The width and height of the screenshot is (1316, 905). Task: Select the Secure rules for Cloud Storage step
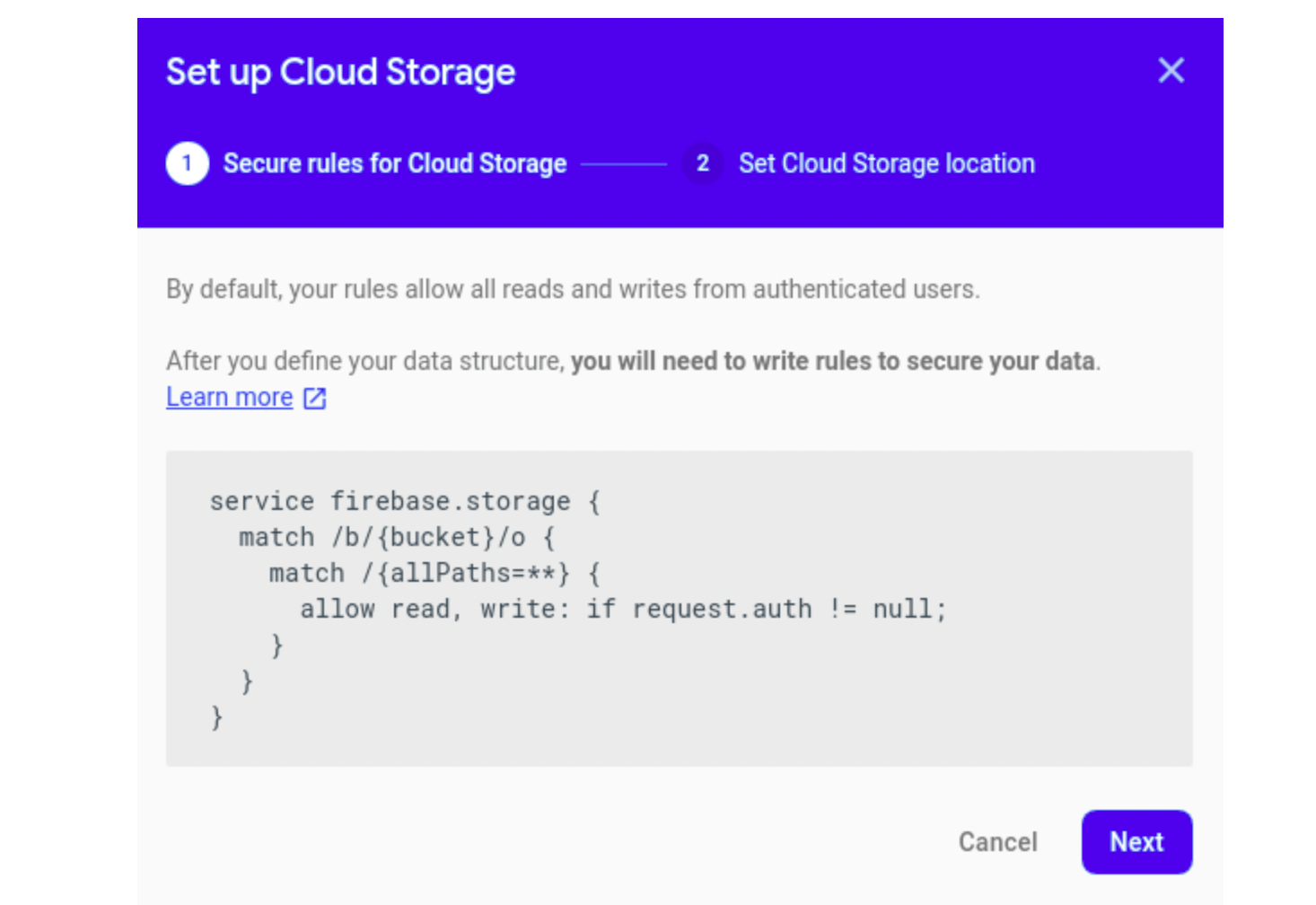click(395, 163)
